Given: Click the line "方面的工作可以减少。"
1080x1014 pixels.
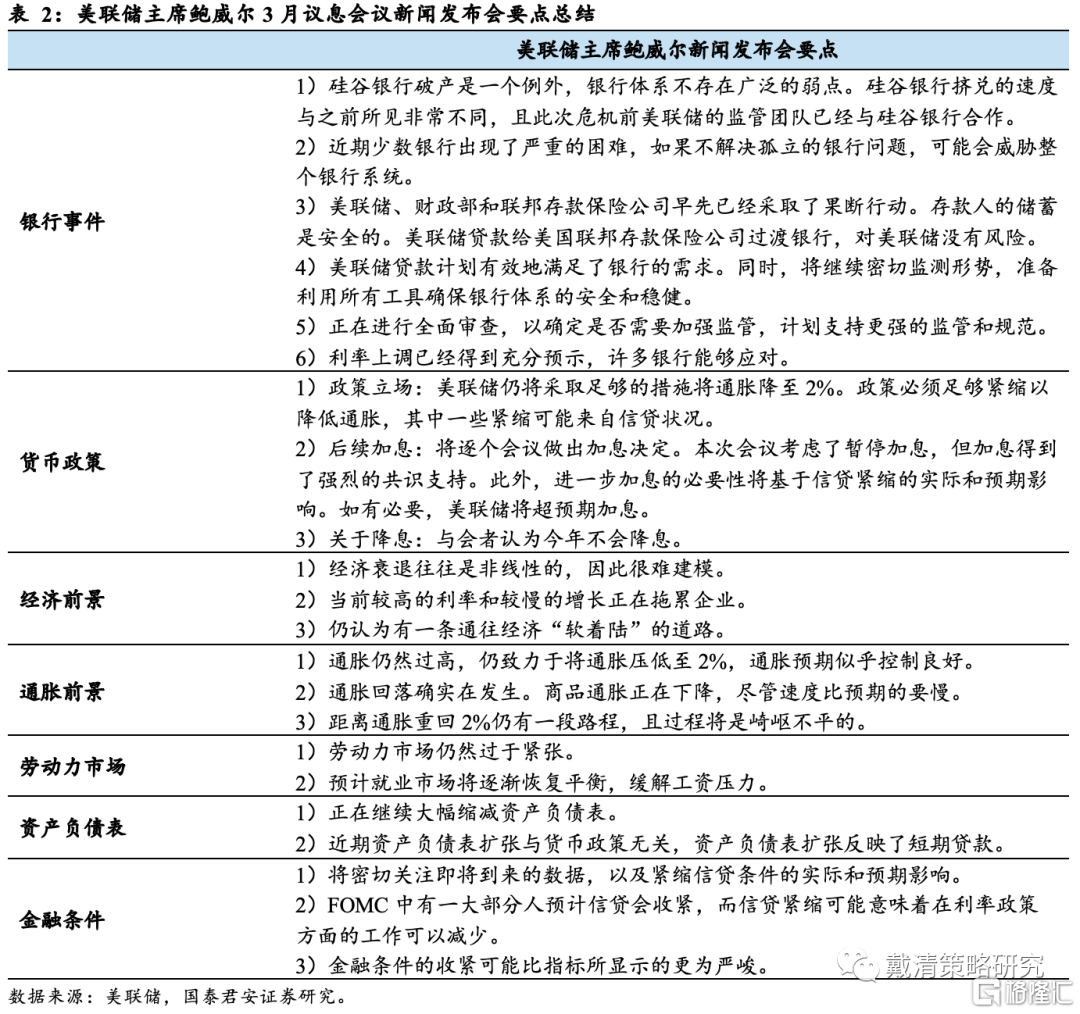Looking at the screenshot, I should [x=399, y=935].
